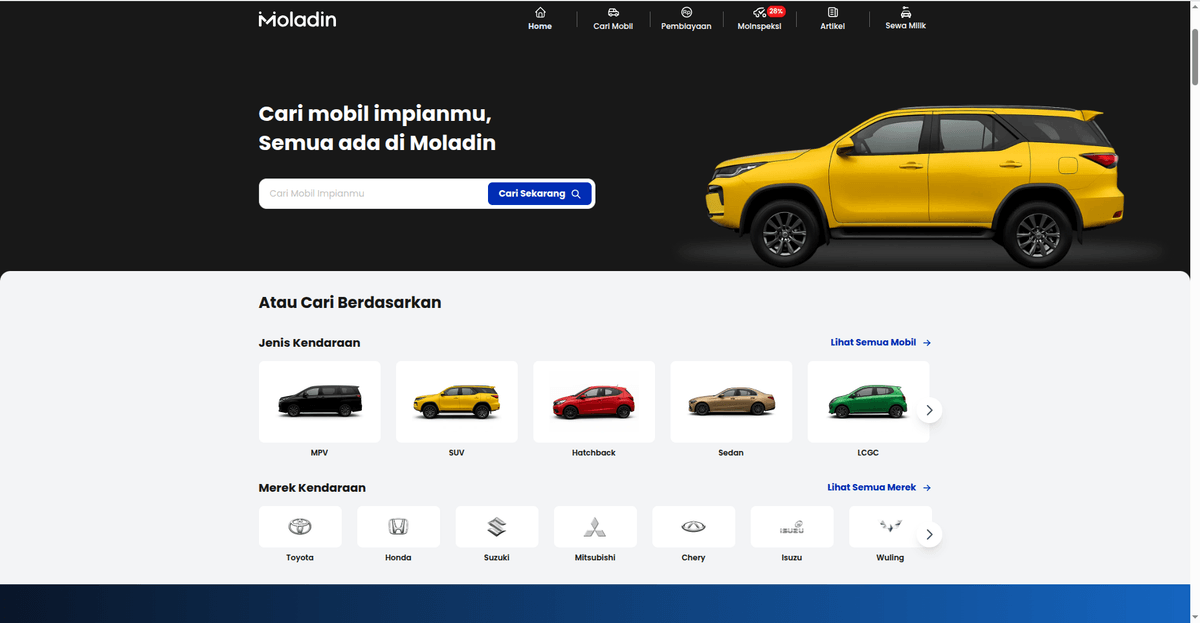The width and height of the screenshot is (1200, 623).
Task: Choose the Honda brand logo
Action: tap(398, 527)
